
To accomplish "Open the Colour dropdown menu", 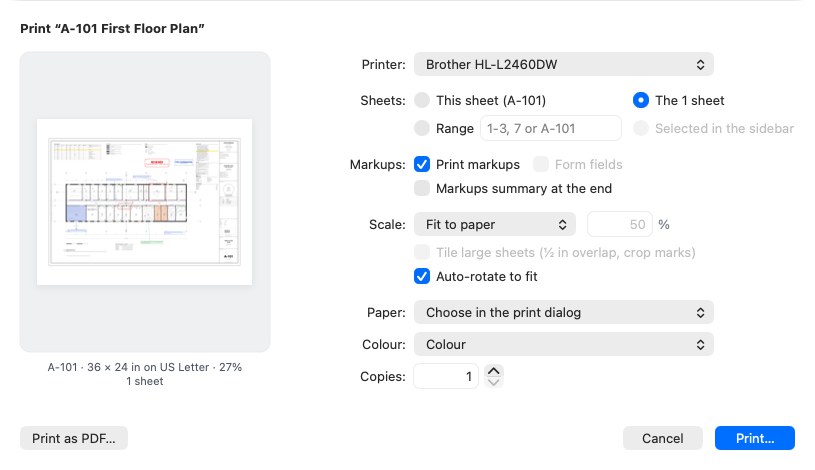I will [x=563, y=345].
